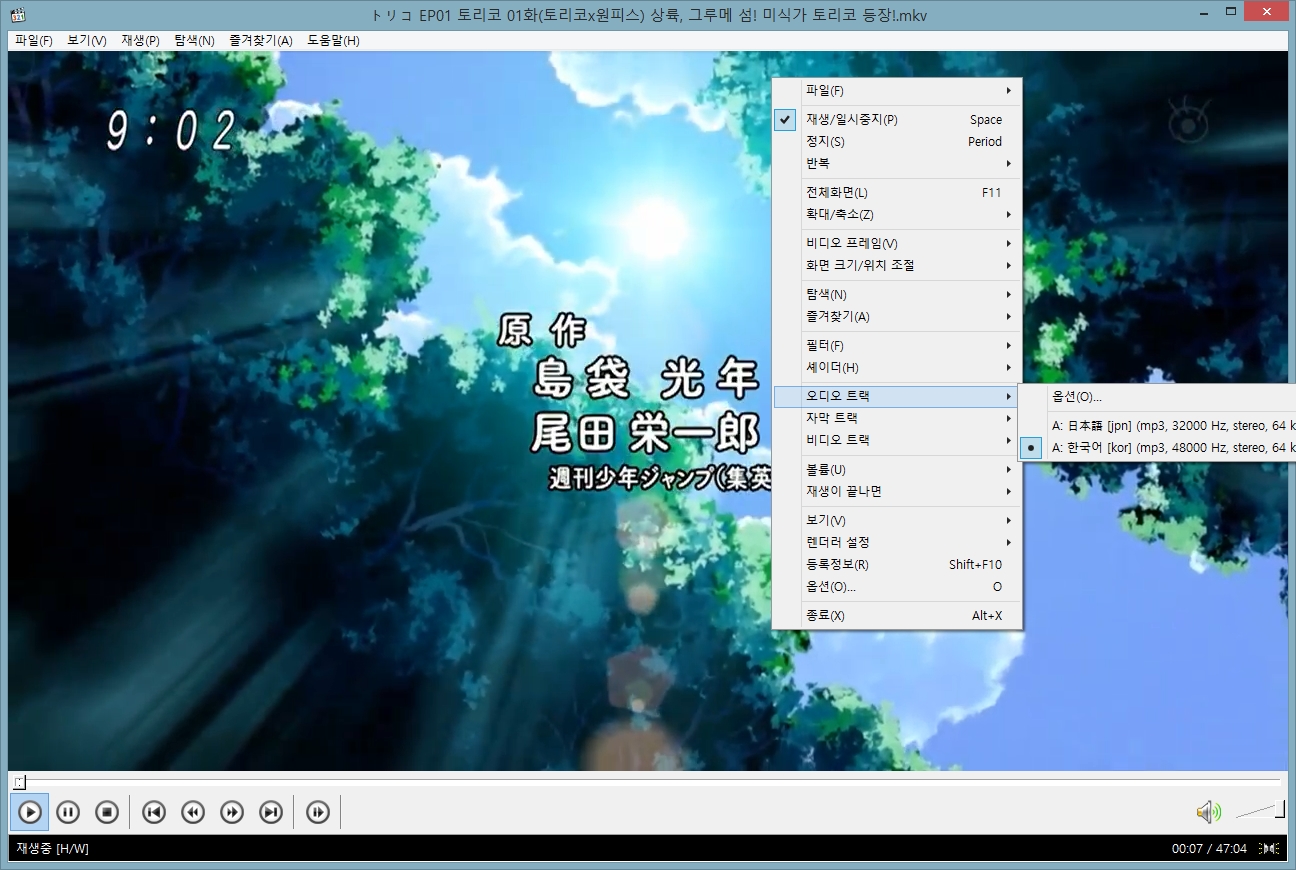Click the Pause button in the control bar
Viewport: 1296px width, 870px height.
click(68, 812)
